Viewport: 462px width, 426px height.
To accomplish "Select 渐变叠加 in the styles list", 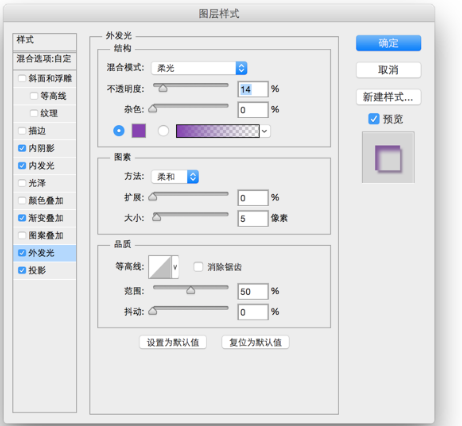I will [45, 218].
